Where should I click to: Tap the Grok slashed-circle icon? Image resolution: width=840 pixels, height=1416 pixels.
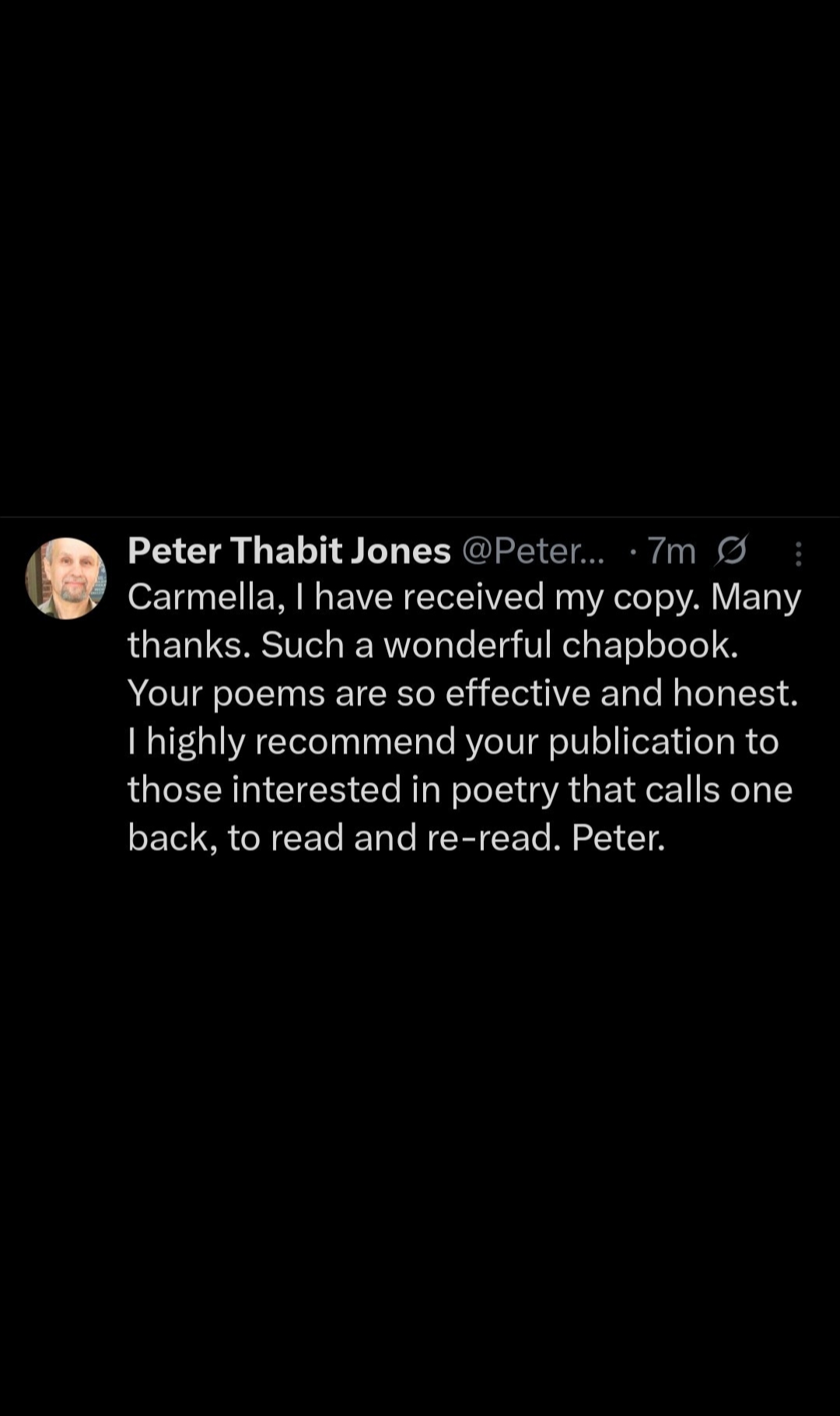731,551
